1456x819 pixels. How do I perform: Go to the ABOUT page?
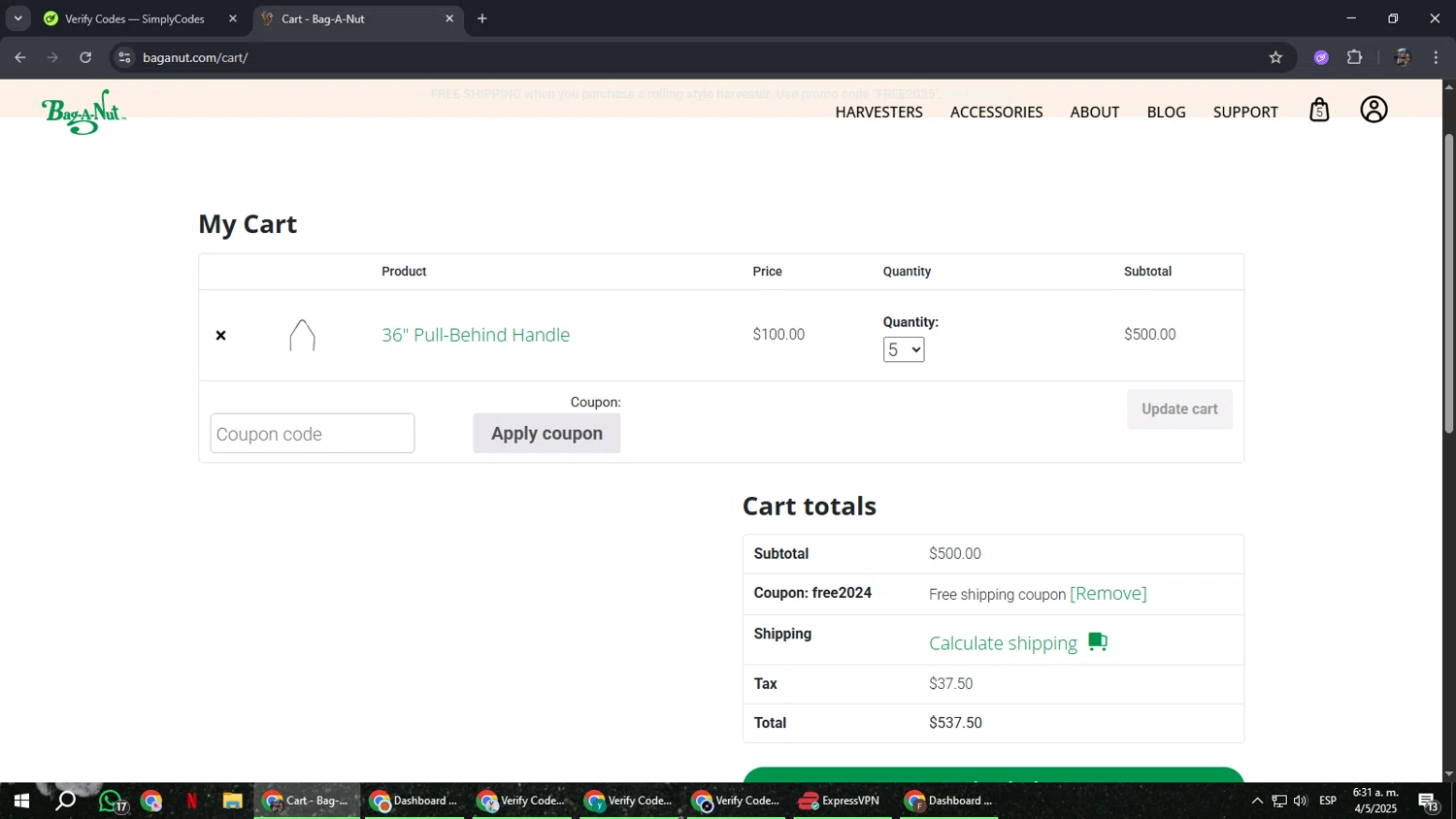tap(1095, 113)
